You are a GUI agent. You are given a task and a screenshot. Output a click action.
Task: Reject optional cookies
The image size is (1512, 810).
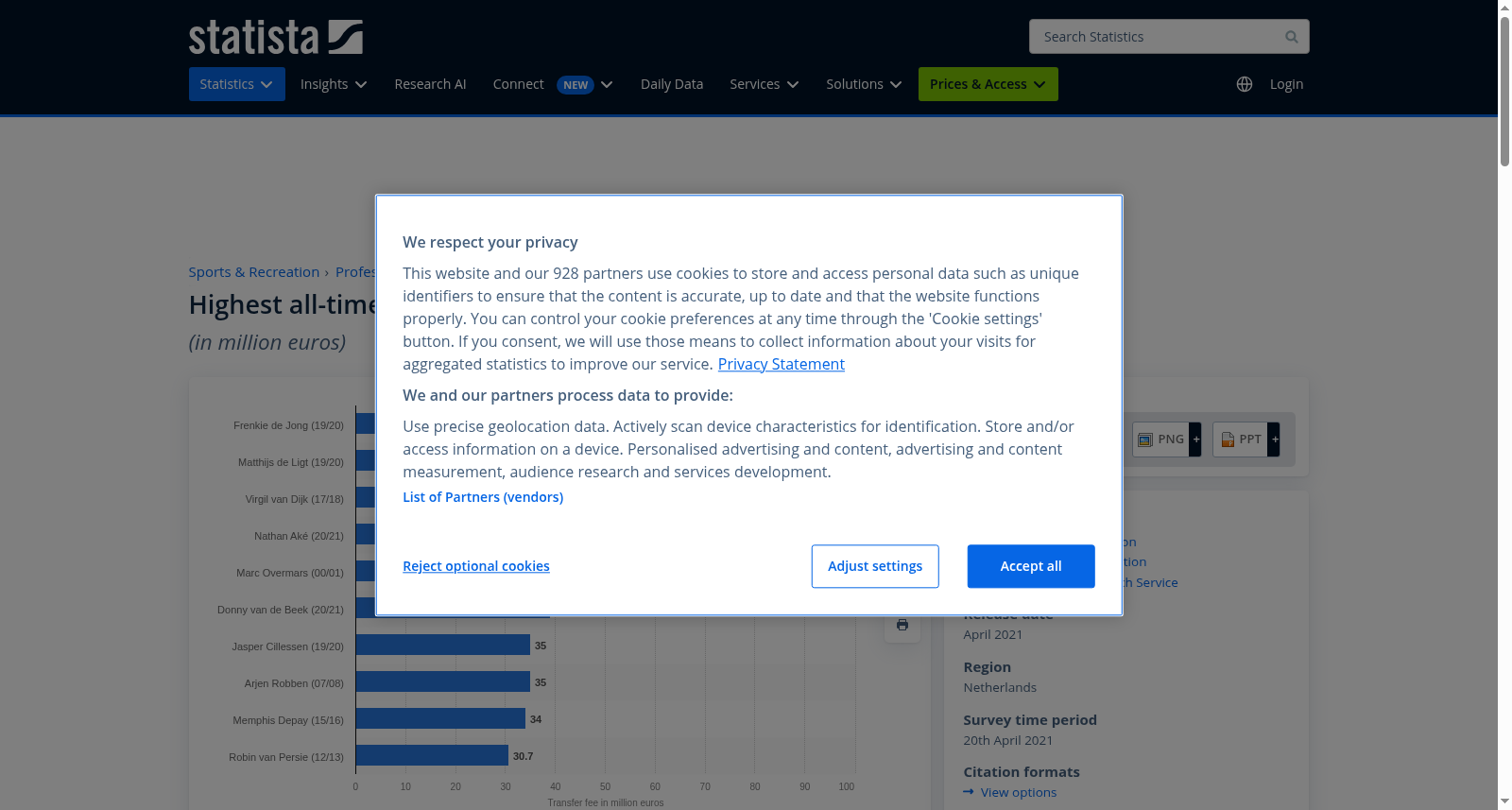click(476, 566)
